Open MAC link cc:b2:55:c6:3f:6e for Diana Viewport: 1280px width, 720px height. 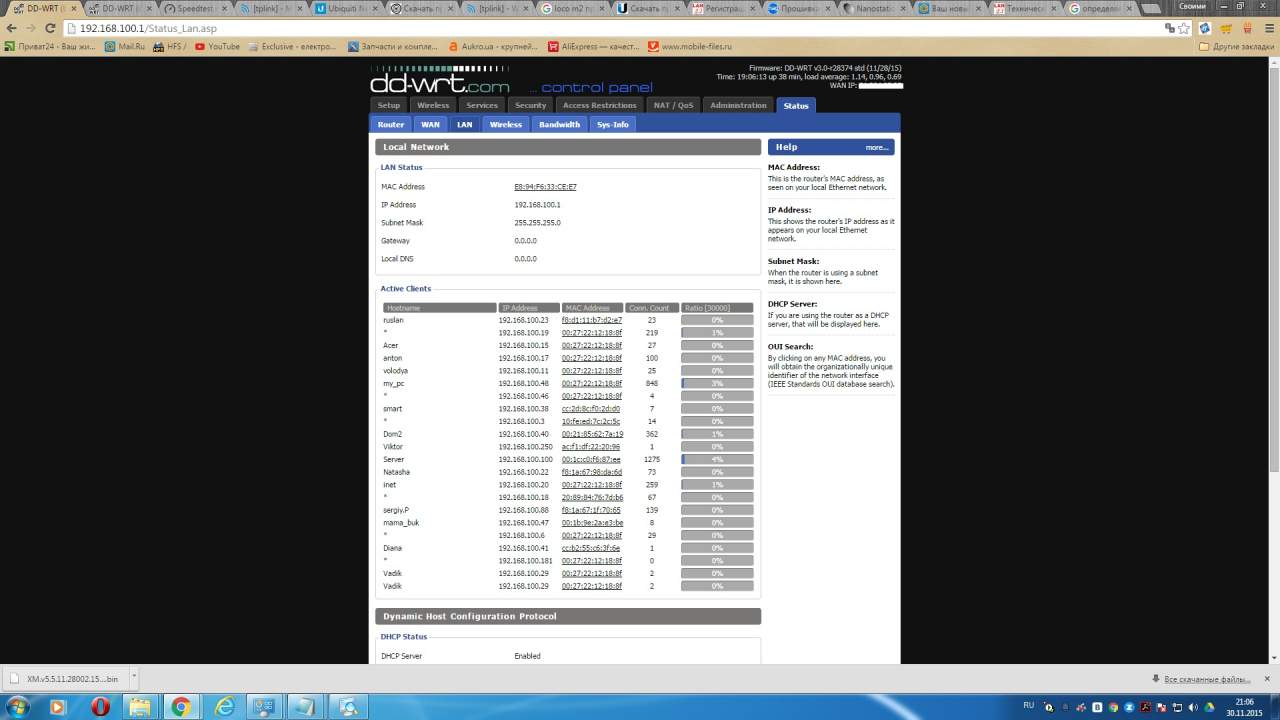[591, 548]
